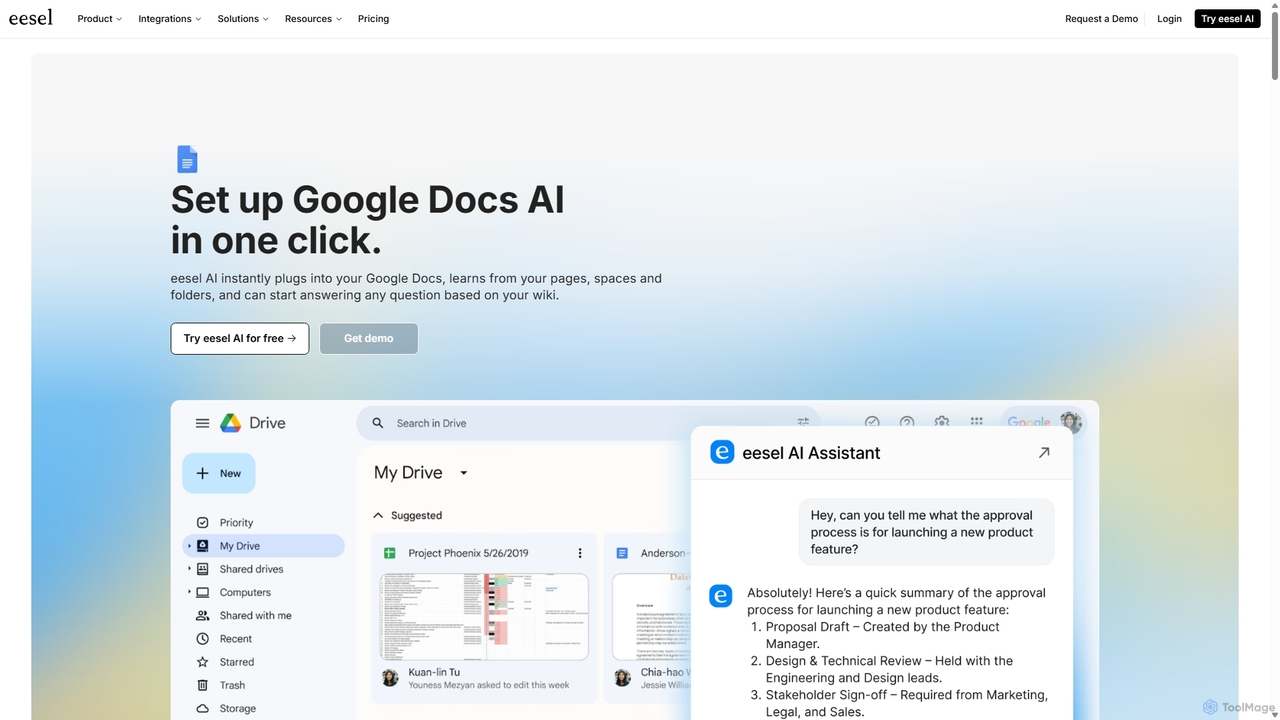This screenshot has height=720, width=1280.
Task: Click the New button in Drive
Action: pos(219,473)
